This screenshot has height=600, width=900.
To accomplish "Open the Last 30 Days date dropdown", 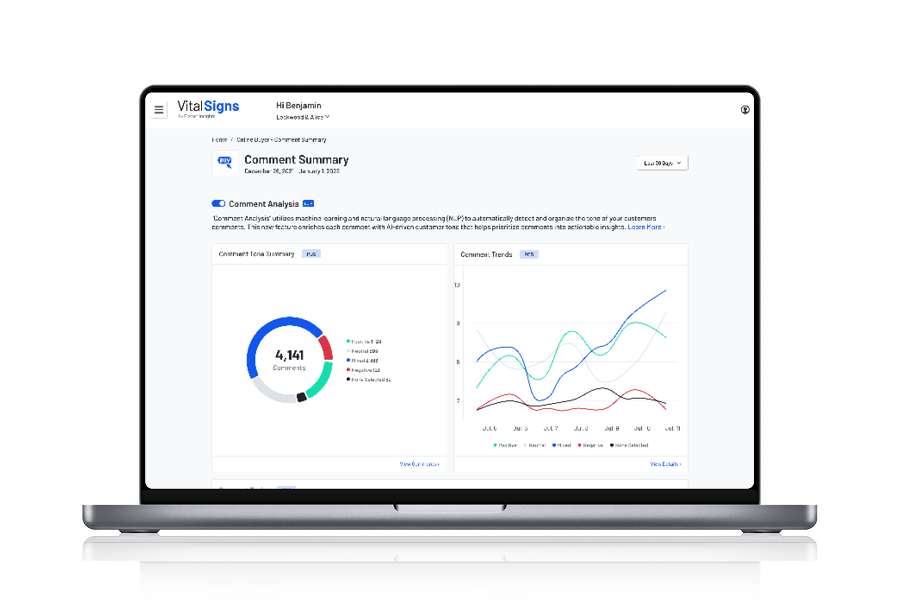I will tap(663, 163).
